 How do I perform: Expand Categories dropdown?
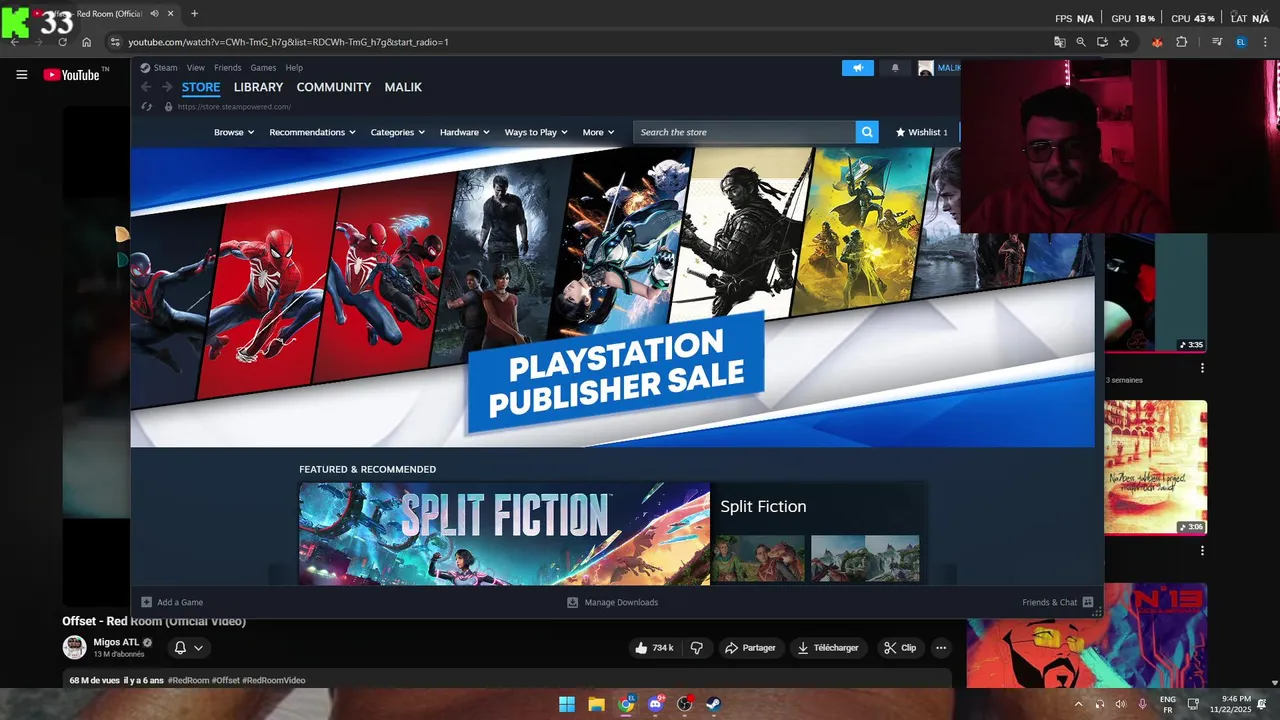(x=398, y=132)
